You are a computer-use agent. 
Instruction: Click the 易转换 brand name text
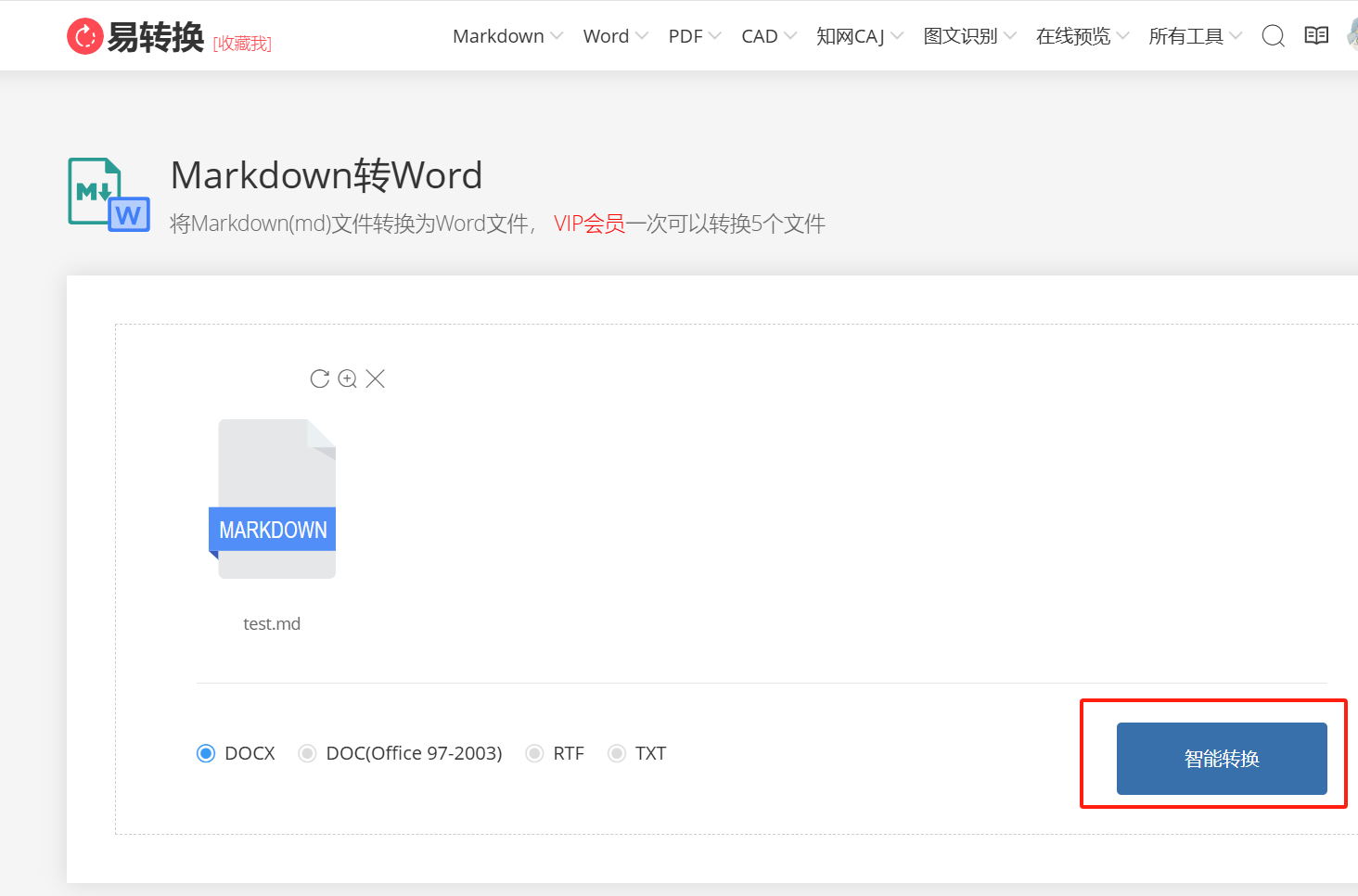coord(155,36)
